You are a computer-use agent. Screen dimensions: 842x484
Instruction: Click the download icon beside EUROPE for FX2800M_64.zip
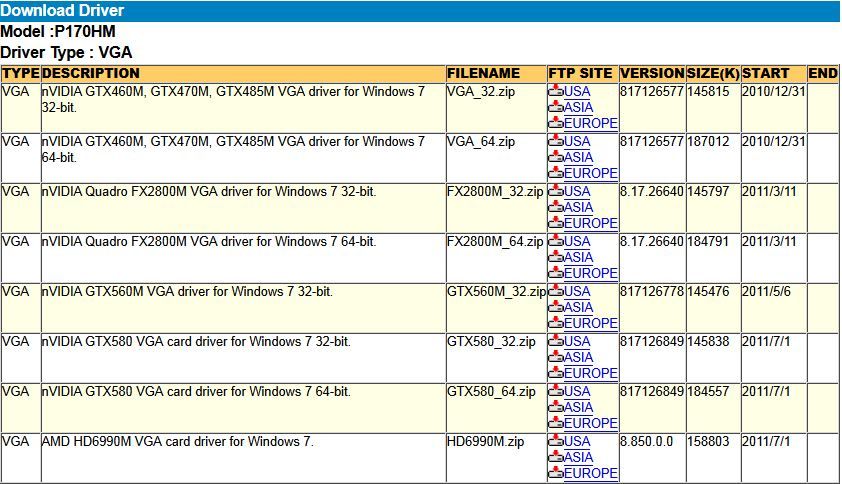coord(555,273)
